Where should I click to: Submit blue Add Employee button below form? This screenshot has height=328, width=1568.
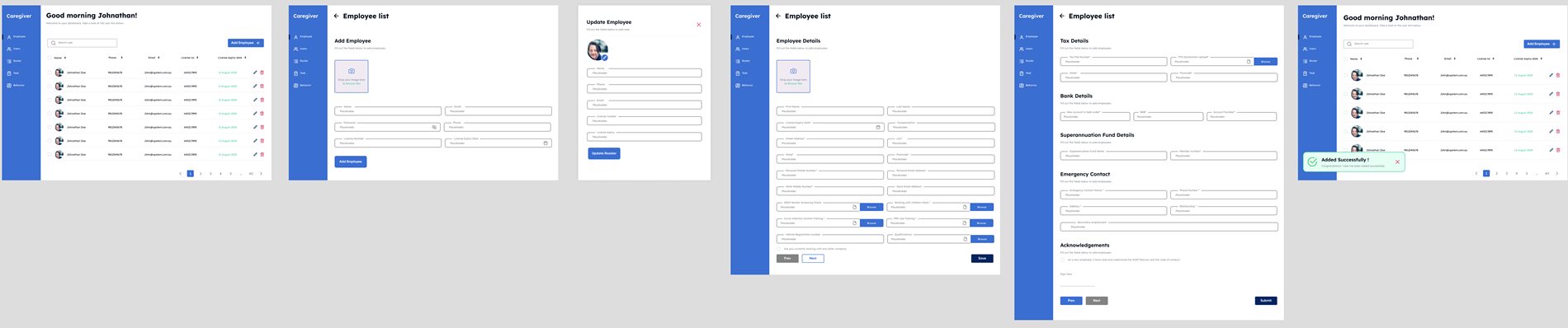[351, 162]
